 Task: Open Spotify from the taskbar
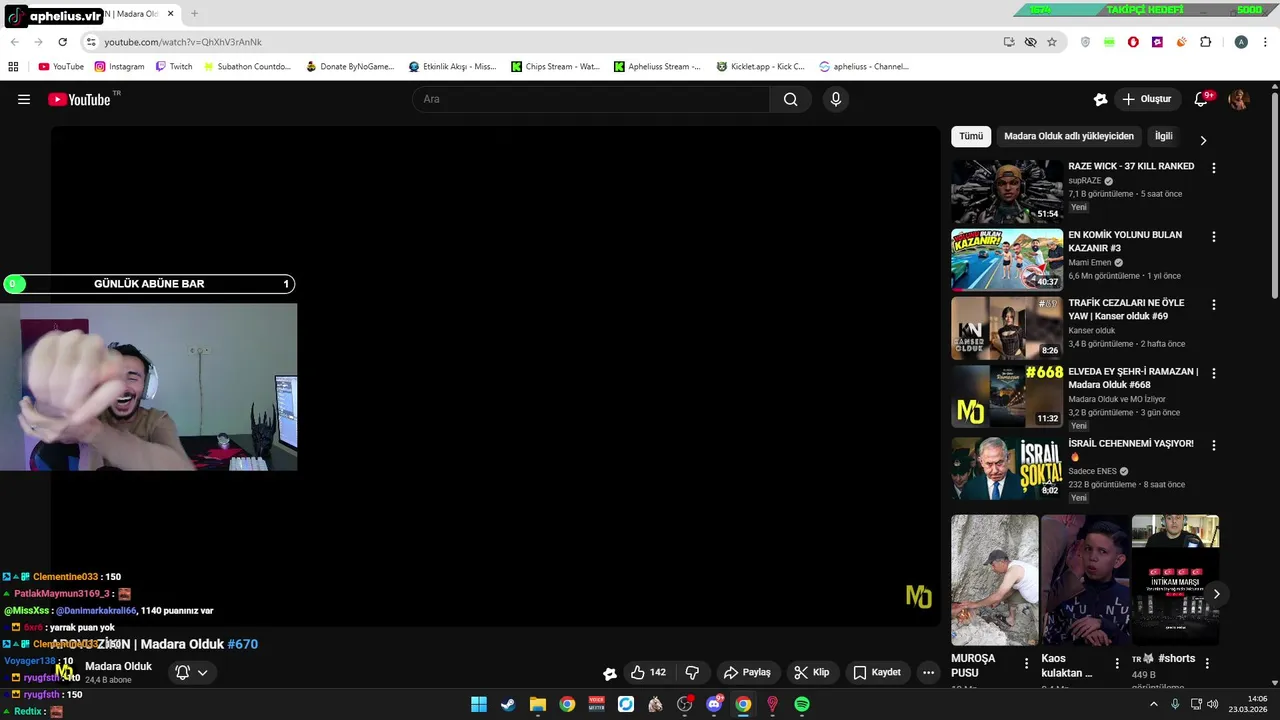click(802, 704)
